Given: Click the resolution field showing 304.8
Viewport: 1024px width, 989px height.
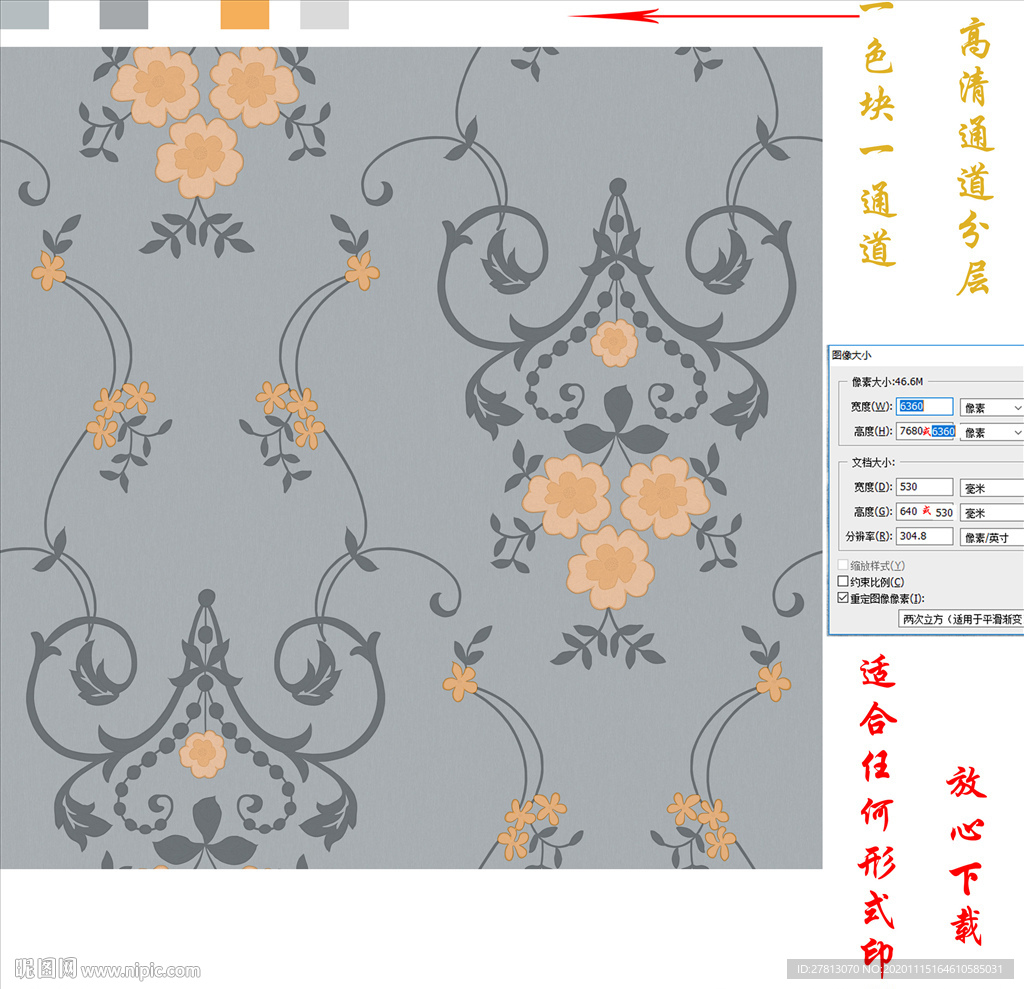Looking at the screenshot, I should click(x=924, y=536).
